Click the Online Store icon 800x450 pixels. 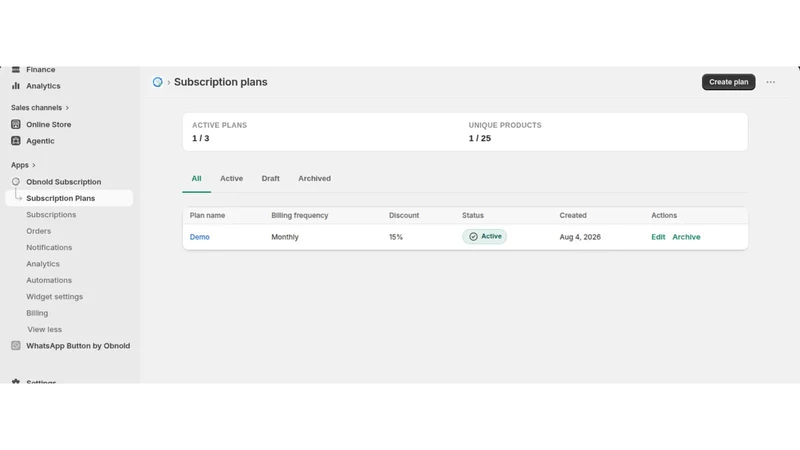(16, 124)
